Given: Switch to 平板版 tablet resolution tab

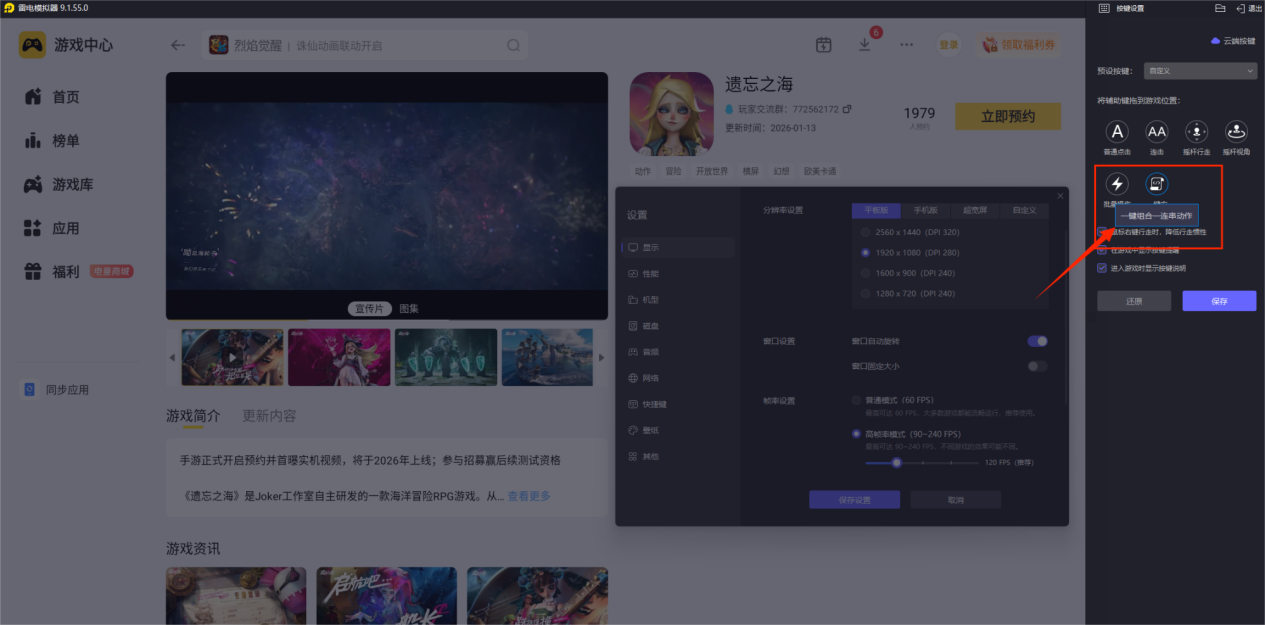Looking at the screenshot, I should pyautogui.click(x=877, y=211).
